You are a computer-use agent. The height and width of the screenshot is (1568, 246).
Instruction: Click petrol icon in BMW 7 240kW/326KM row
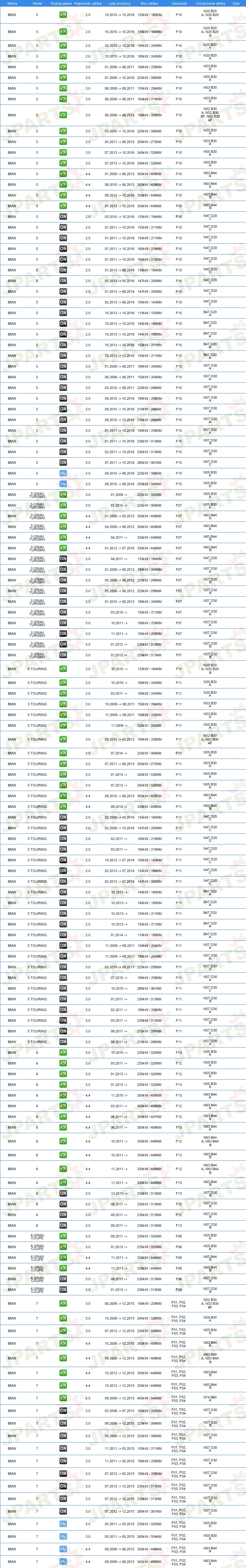pyautogui.click(x=63, y=1318)
